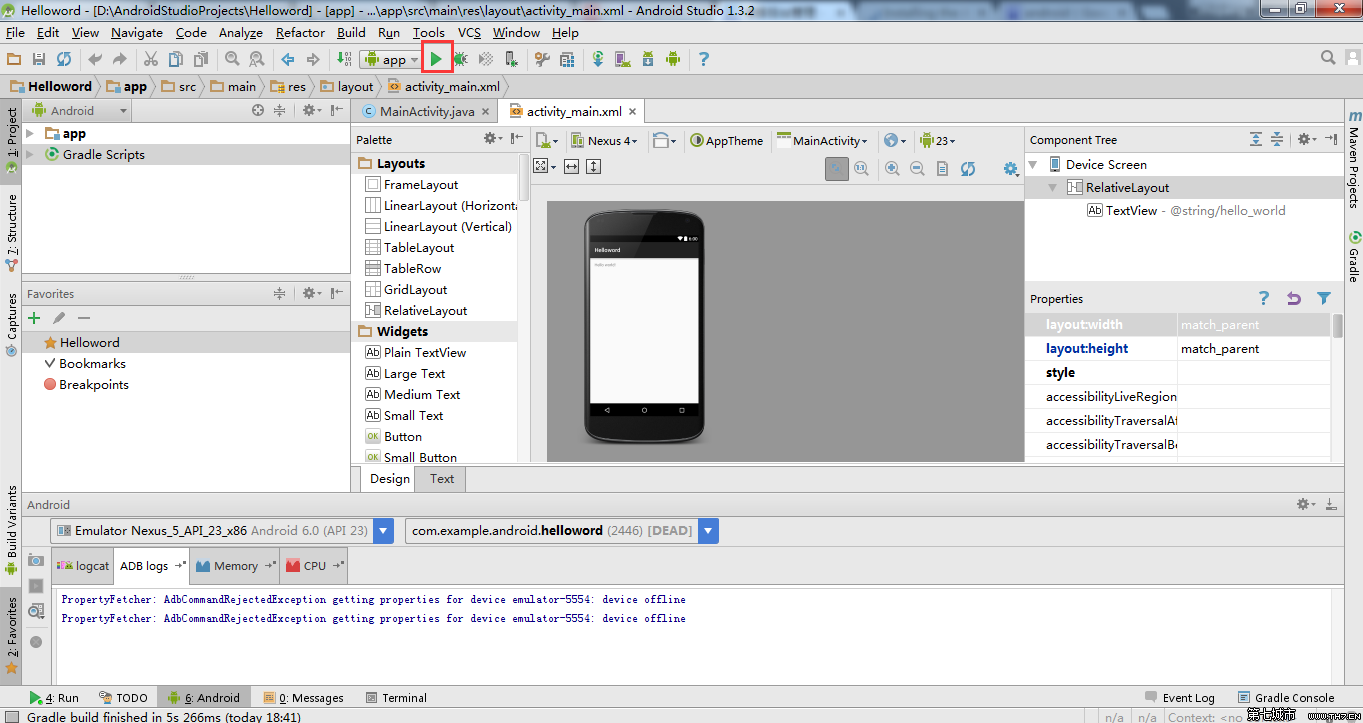
Task: Run the app with the green Run button
Action: [437, 58]
